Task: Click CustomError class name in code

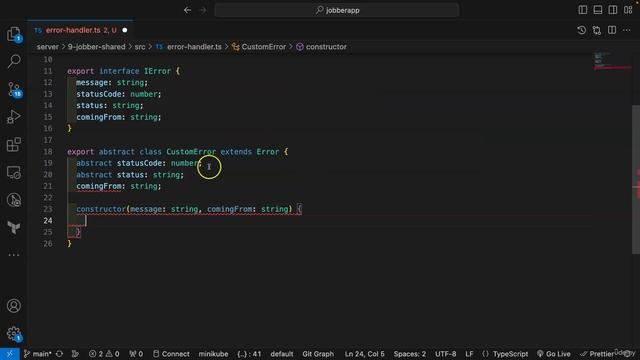Action: click(191, 151)
